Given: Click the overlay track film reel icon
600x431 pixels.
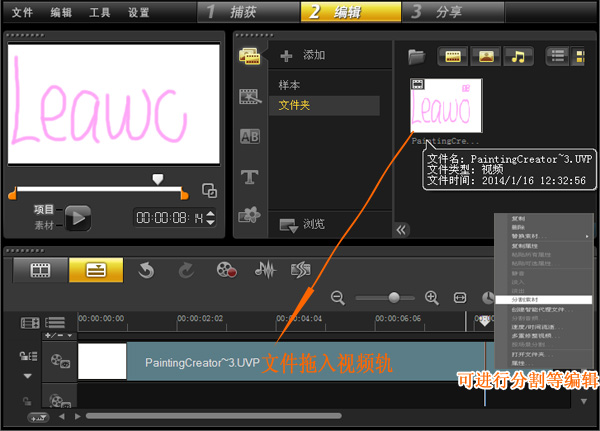Looking at the screenshot, I should click(60, 401).
